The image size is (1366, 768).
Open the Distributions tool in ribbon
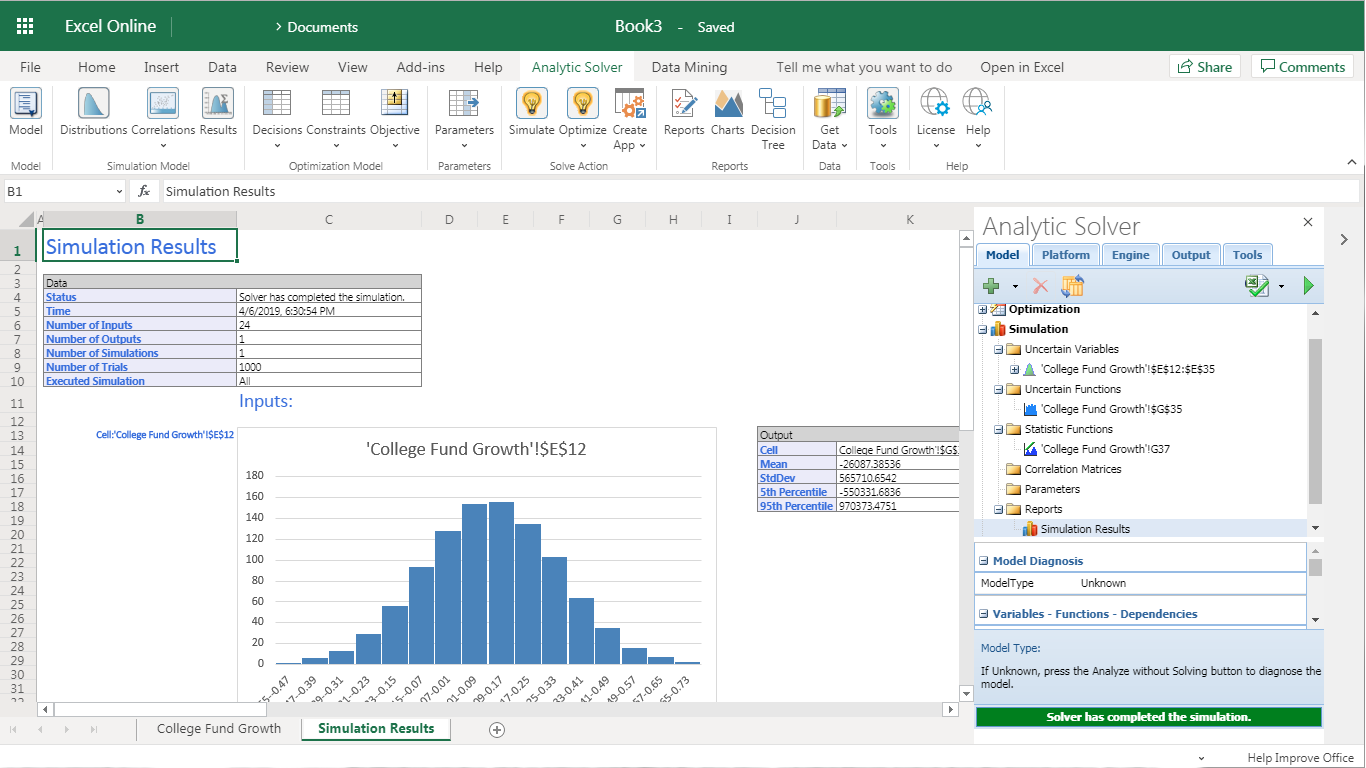[x=94, y=104]
